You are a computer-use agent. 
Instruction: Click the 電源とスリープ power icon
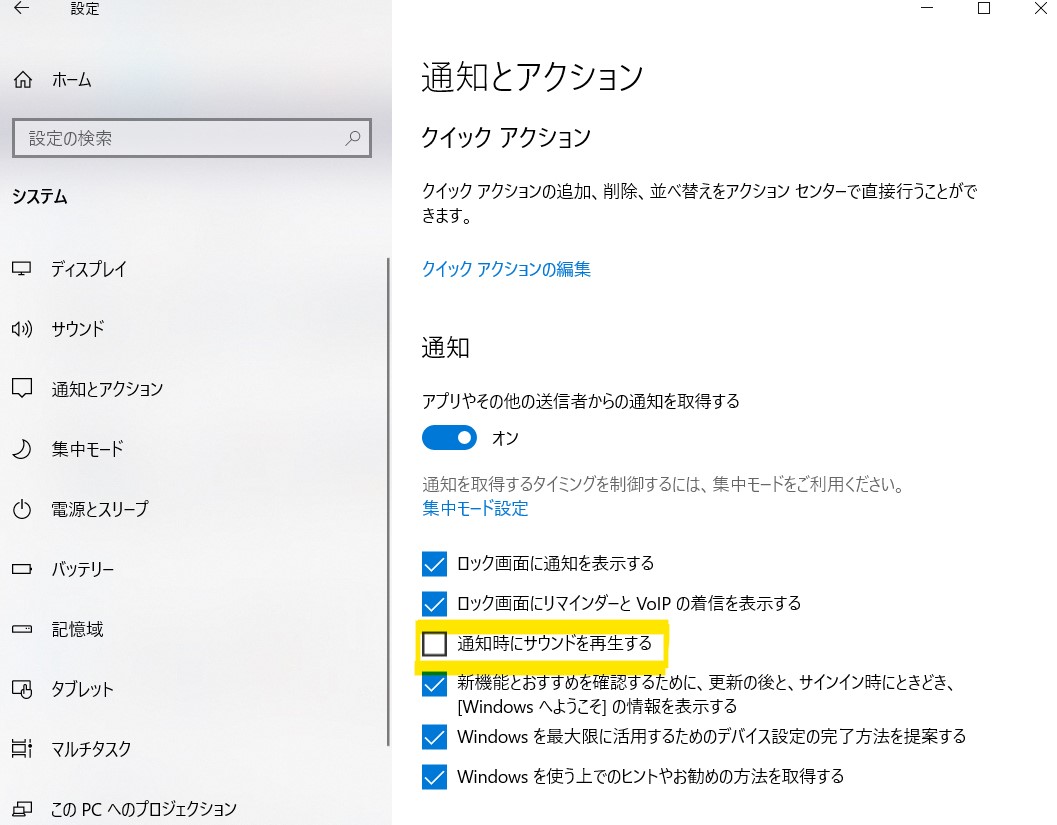tap(21, 508)
